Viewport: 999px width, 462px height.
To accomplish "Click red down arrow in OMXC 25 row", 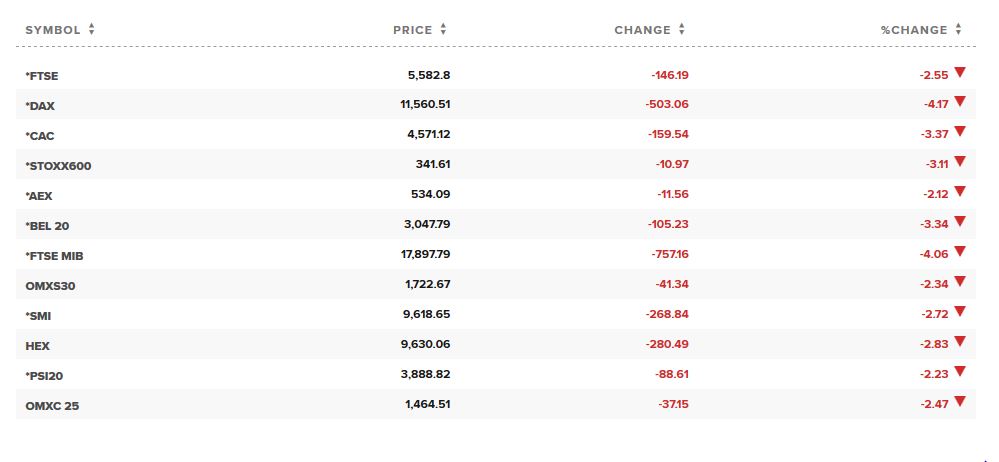I will pyautogui.click(x=959, y=401).
